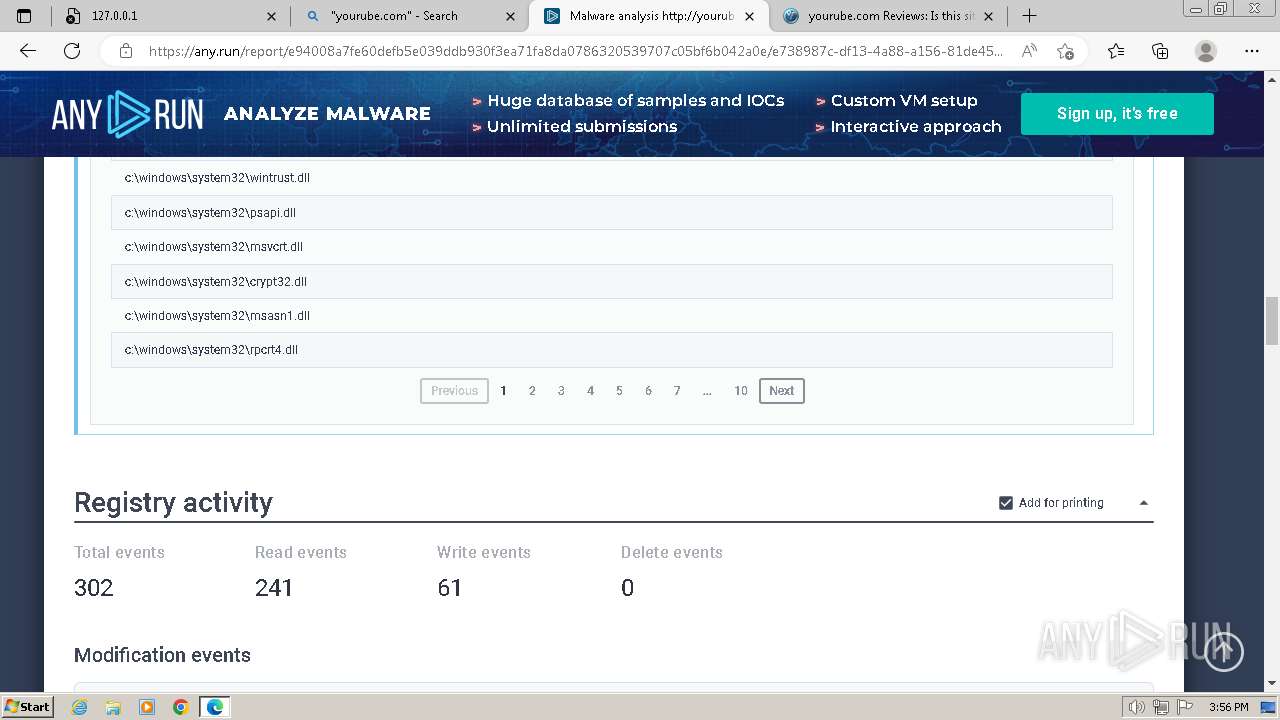Select the msasn1.dll row

(611, 315)
